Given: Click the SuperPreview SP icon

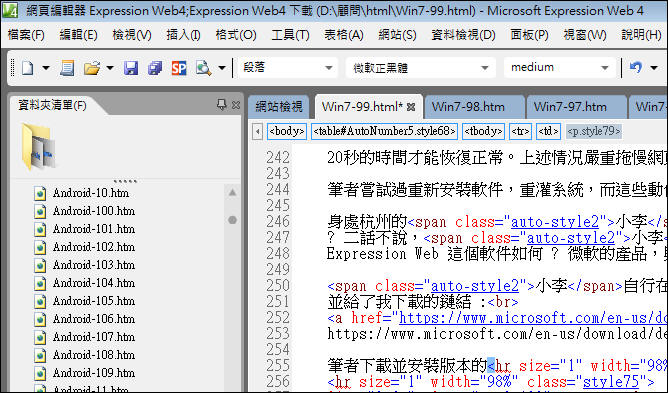Looking at the screenshot, I should point(179,68).
